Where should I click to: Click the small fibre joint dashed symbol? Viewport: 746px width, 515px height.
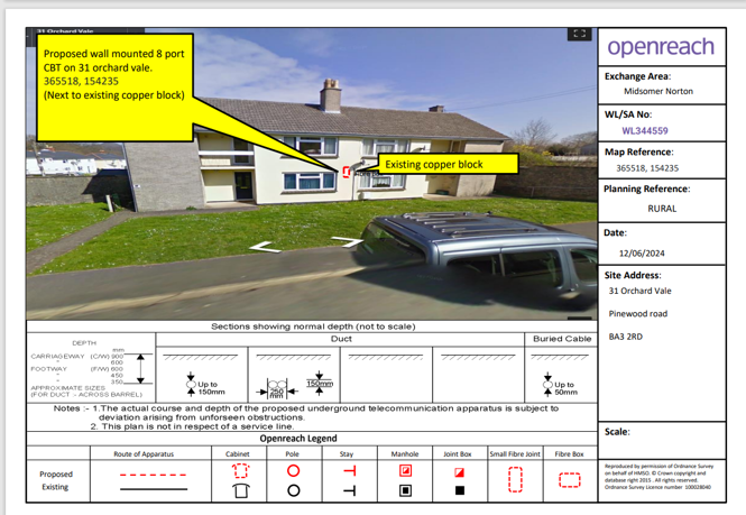(x=515, y=479)
